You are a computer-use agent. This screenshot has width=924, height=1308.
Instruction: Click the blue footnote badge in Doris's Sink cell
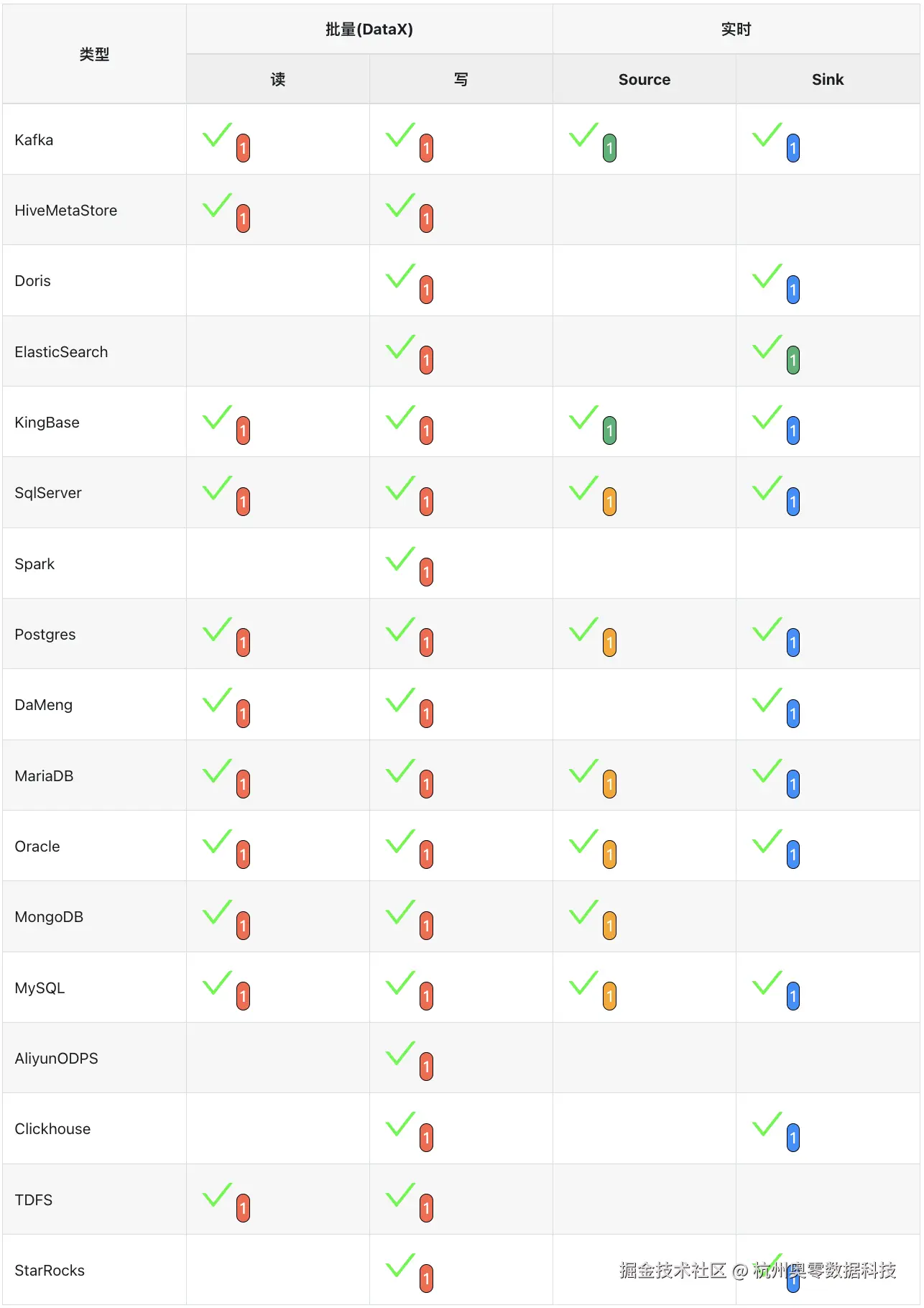pos(793,290)
